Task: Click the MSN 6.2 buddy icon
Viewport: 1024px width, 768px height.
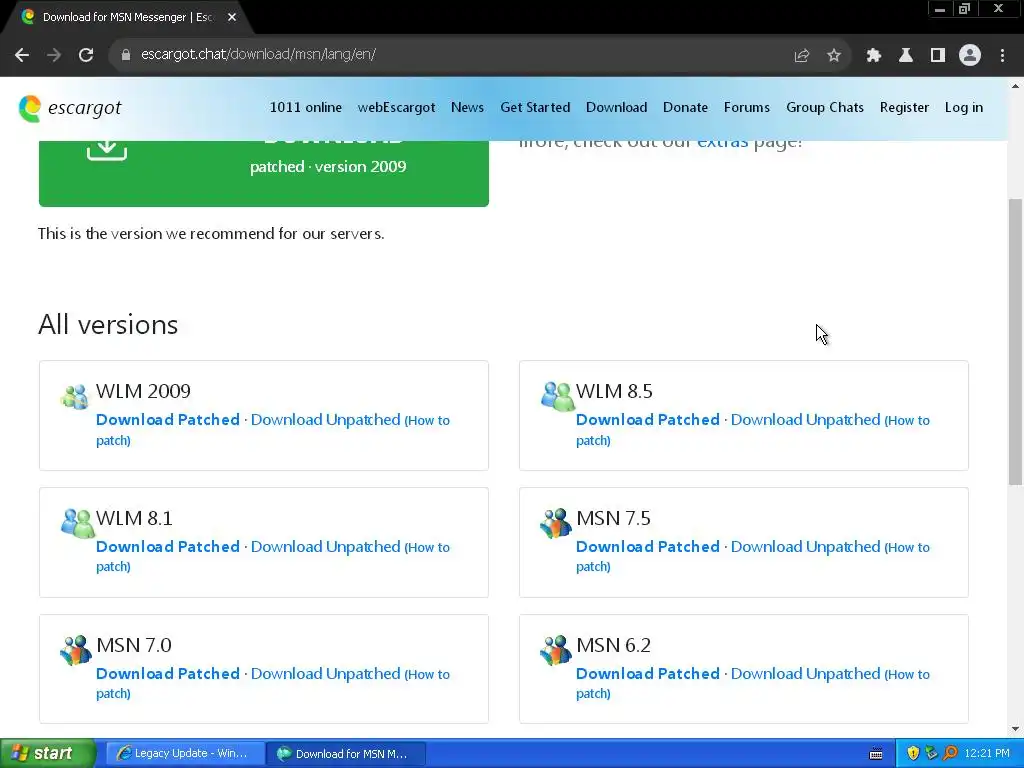Action: click(556, 650)
